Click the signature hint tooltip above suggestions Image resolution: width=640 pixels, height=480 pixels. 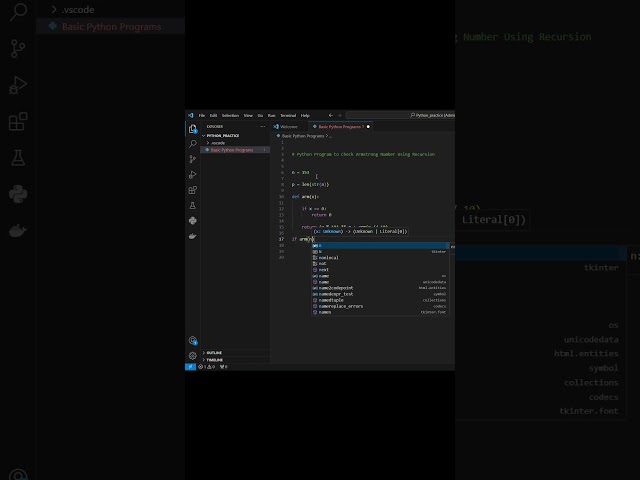[360, 231]
